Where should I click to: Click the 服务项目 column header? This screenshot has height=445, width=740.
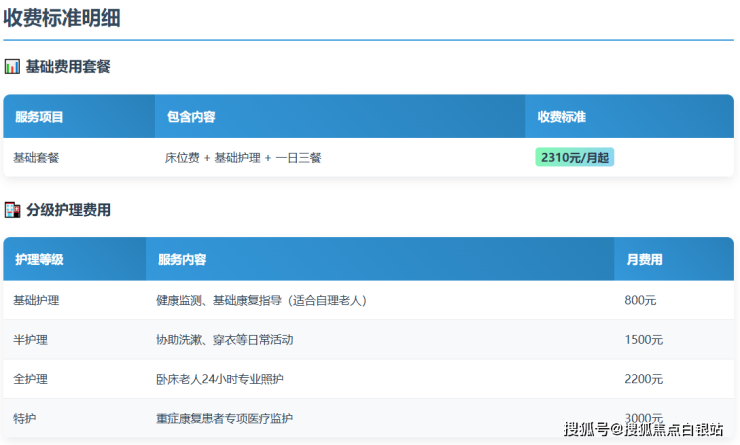[x=39, y=117]
